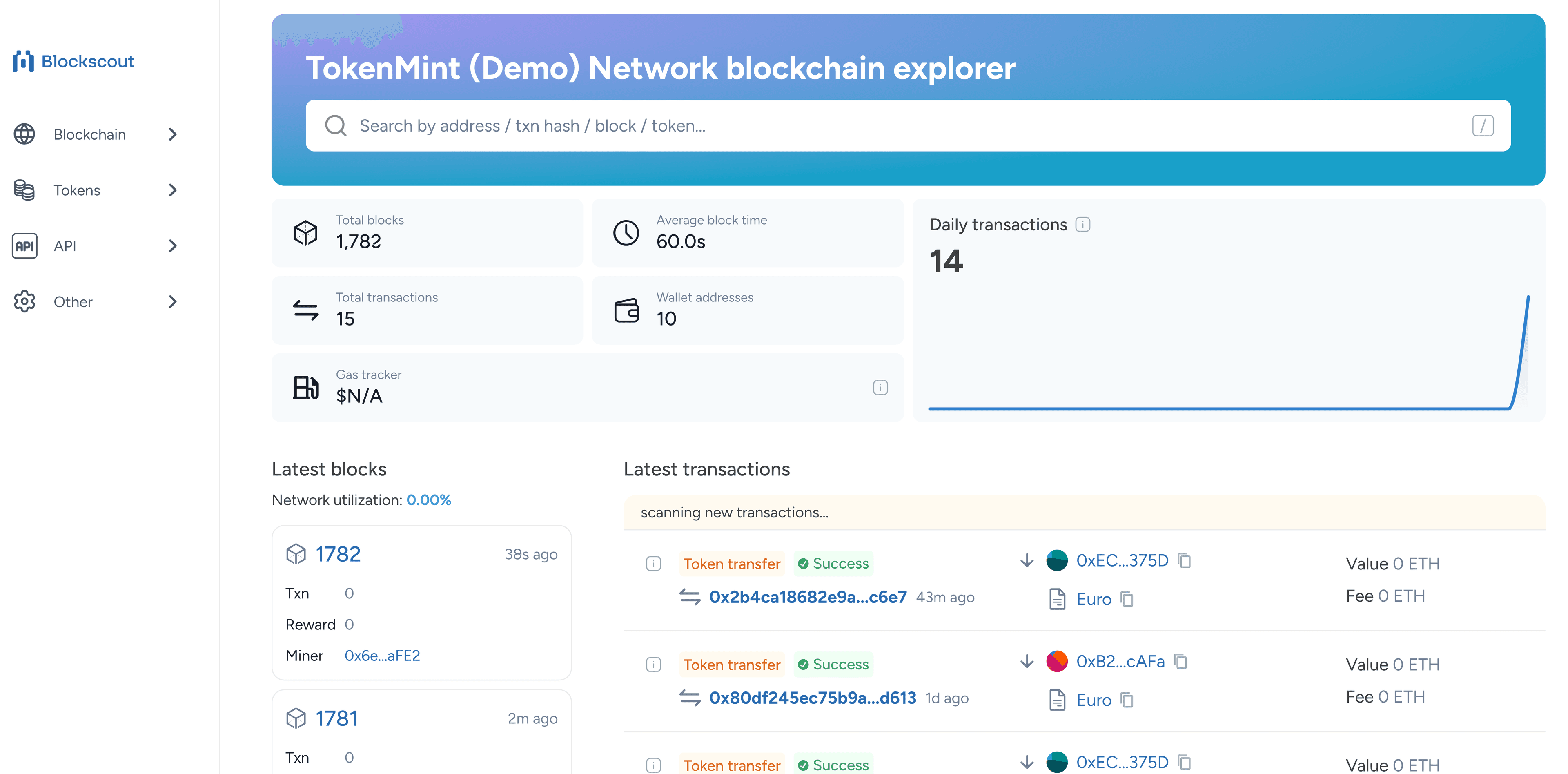The height and width of the screenshot is (774, 1568).
Task: Click the Other gear icon
Action: tap(24, 301)
